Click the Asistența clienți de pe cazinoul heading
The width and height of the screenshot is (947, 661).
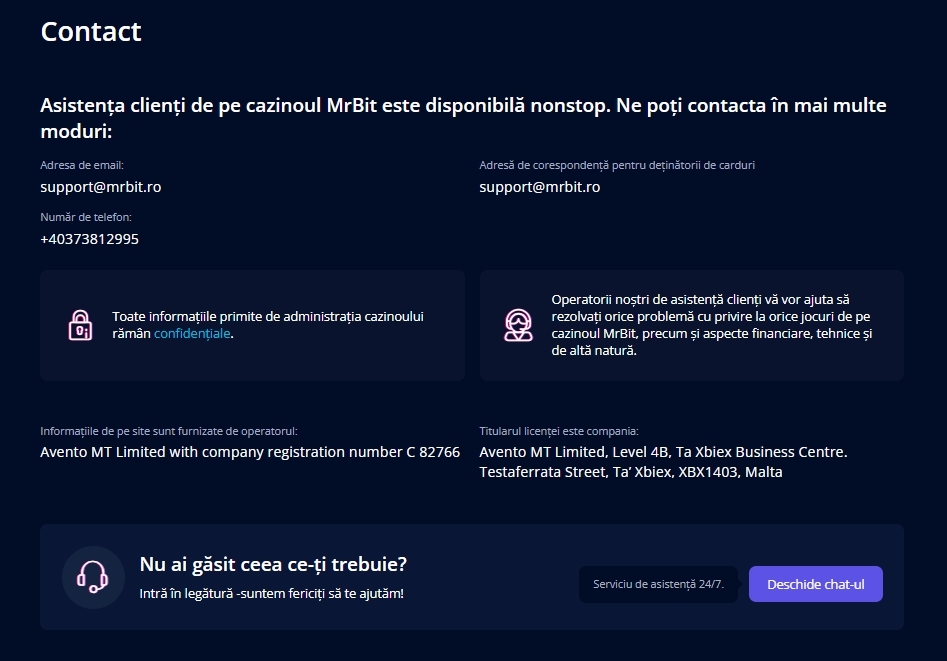coord(463,118)
